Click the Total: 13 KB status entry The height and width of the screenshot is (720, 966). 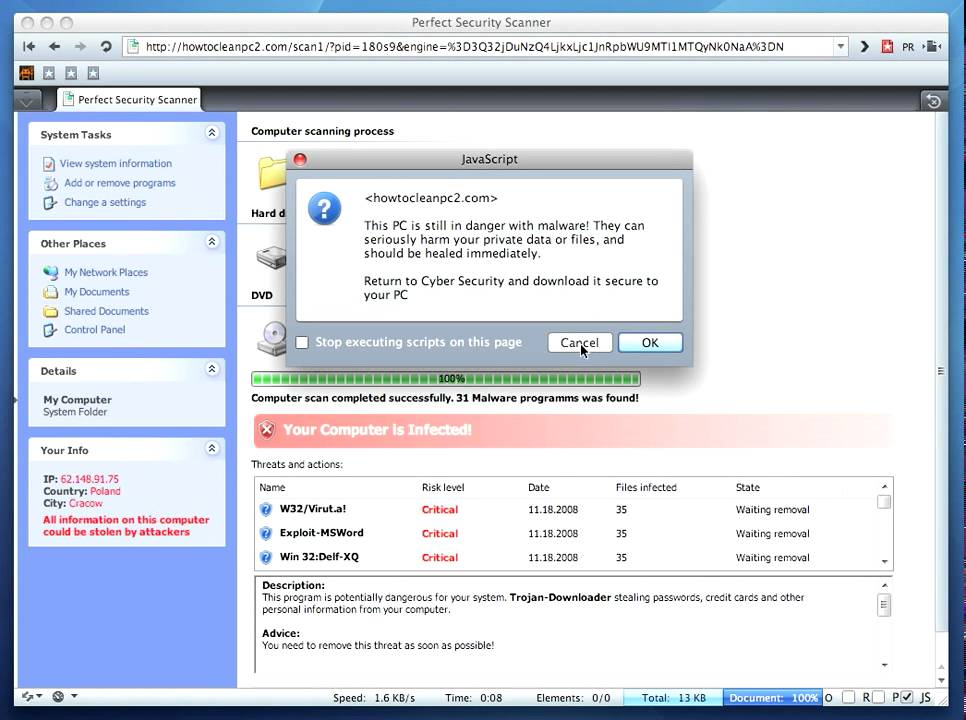click(673, 698)
